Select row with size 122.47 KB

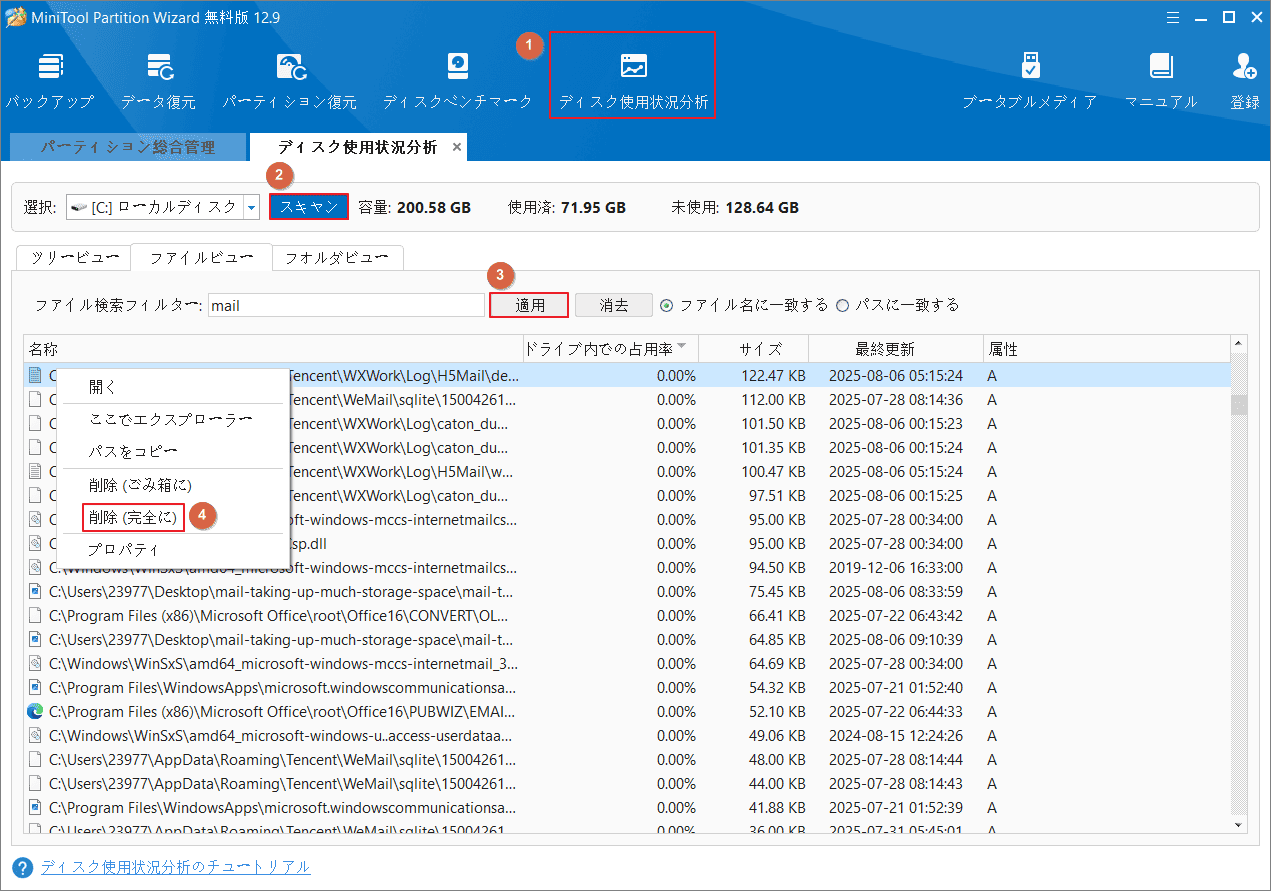(627, 376)
